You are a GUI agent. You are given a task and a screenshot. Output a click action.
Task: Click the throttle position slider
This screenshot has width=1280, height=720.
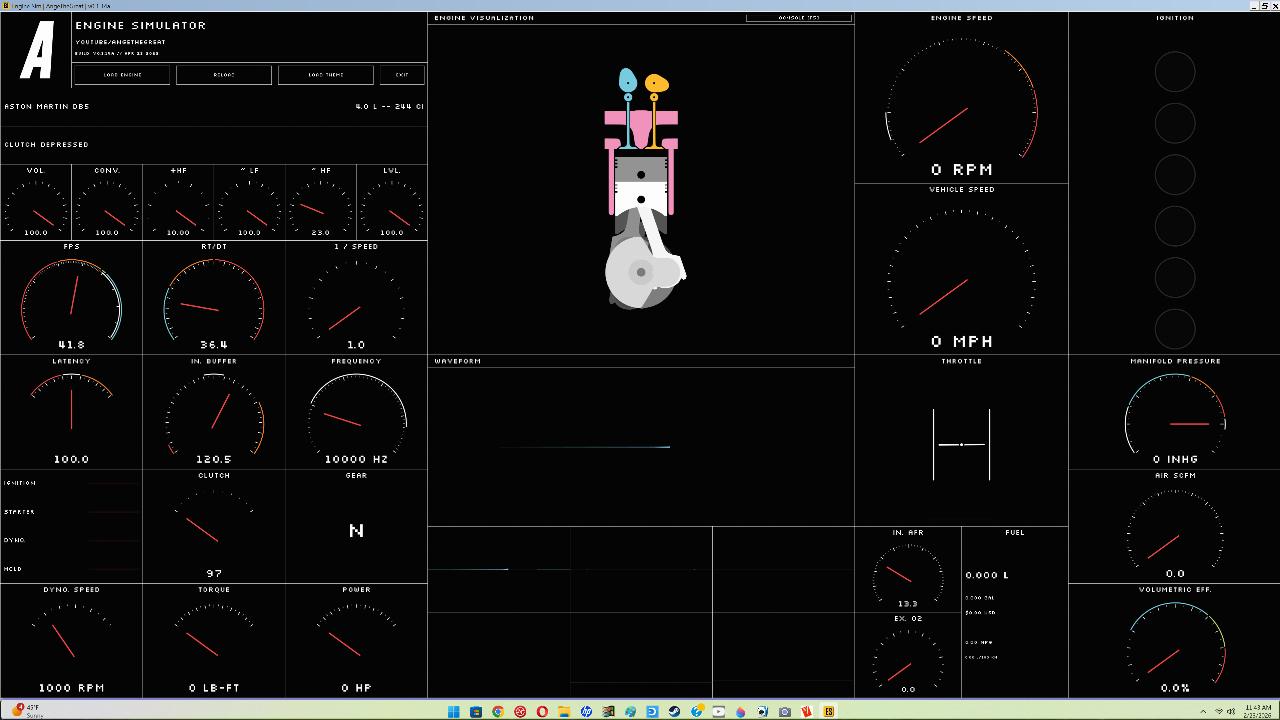pos(961,444)
